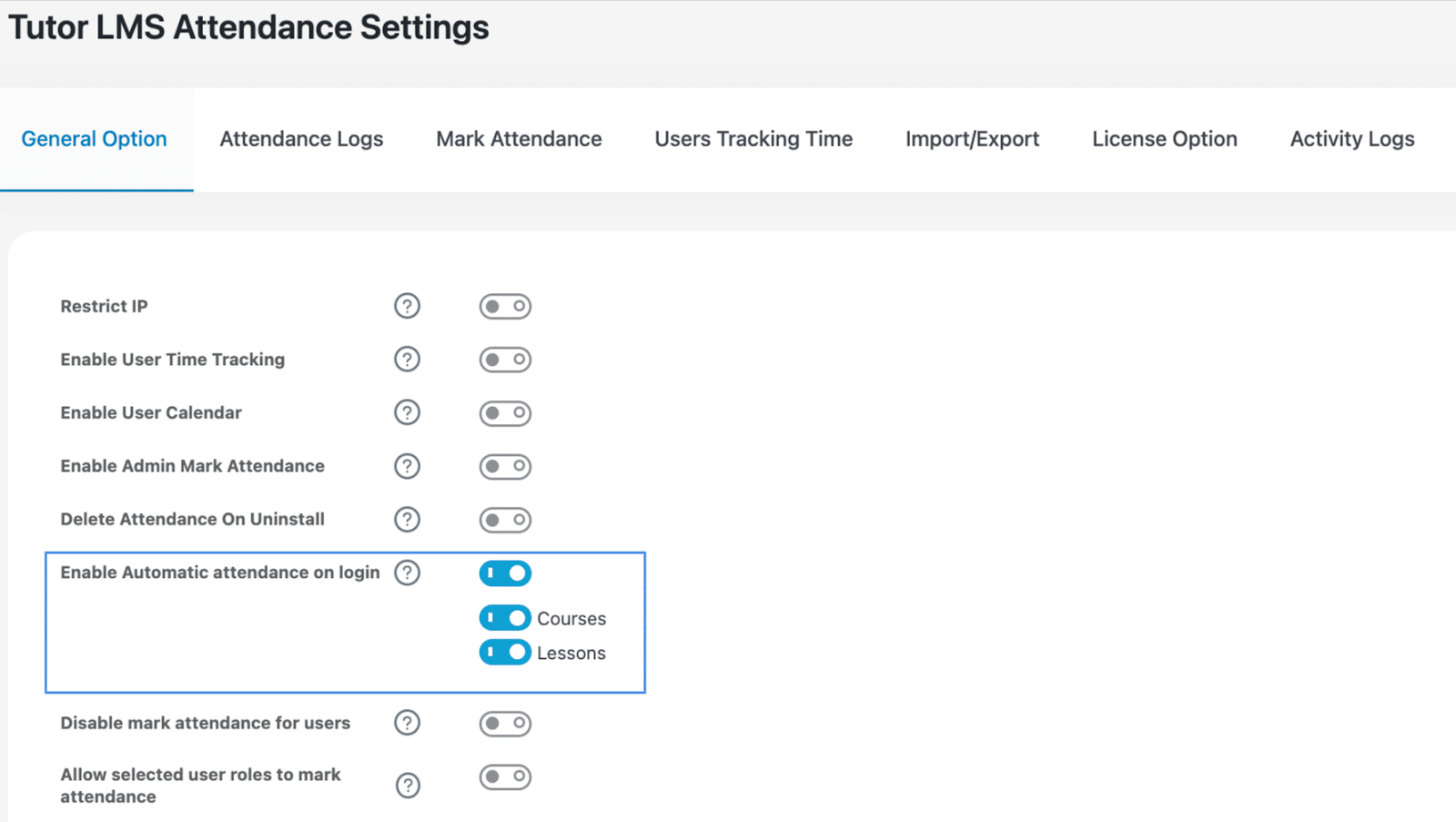1456x822 pixels.
Task: Open help for Delete Attendance On Uninstall
Action: point(407,519)
